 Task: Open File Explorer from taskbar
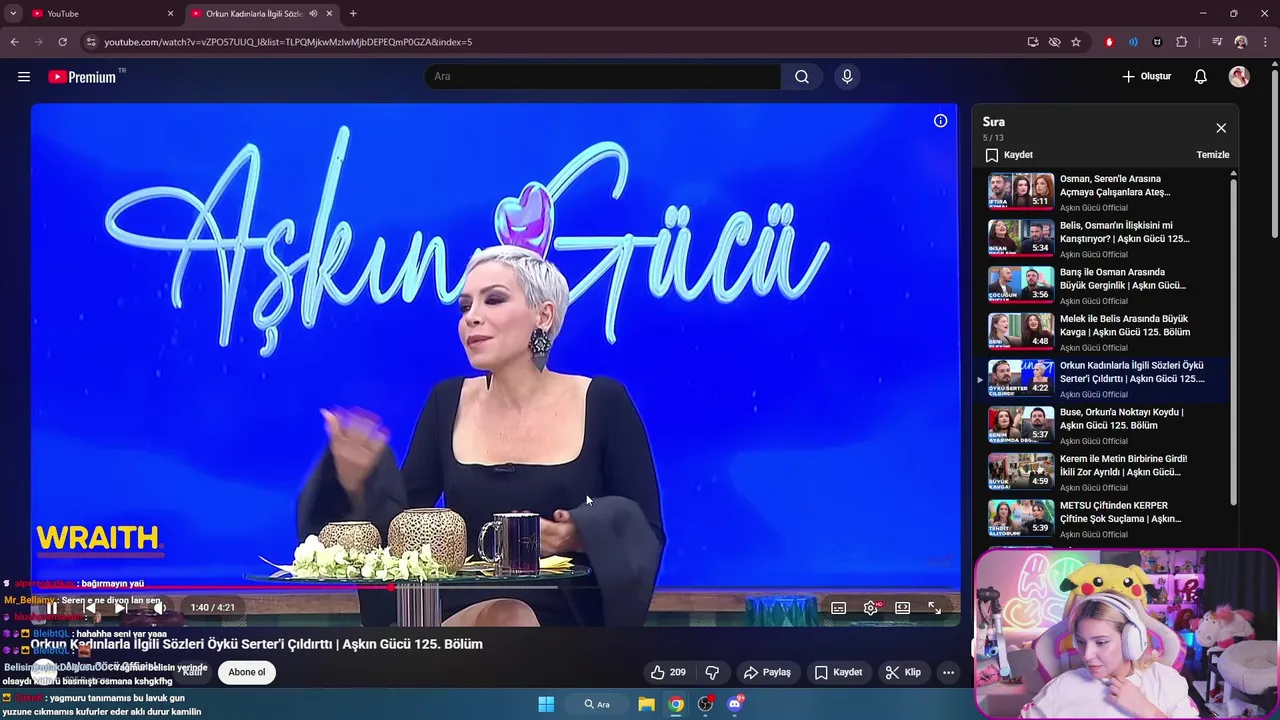pos(646,704)
